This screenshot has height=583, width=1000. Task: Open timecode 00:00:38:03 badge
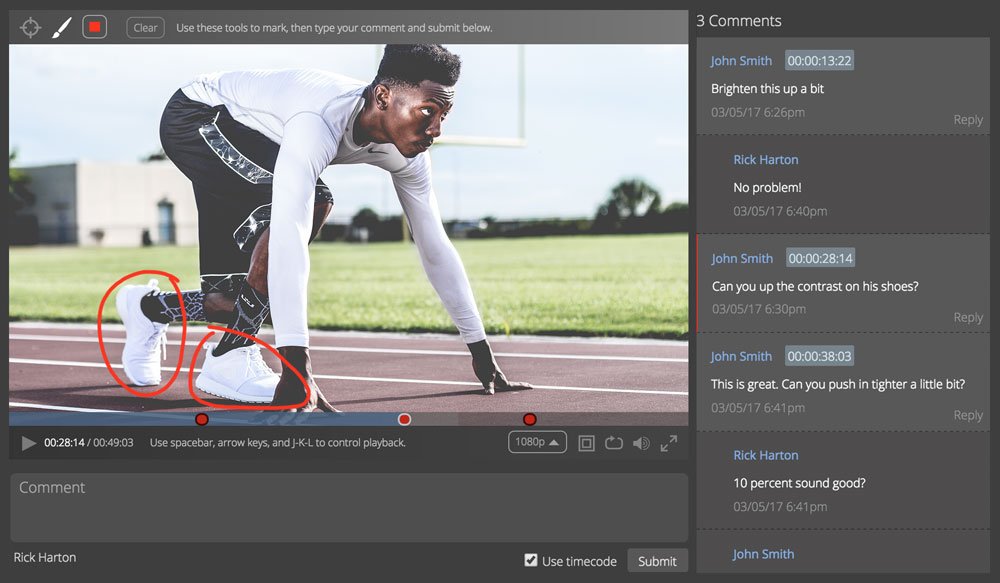819,356
